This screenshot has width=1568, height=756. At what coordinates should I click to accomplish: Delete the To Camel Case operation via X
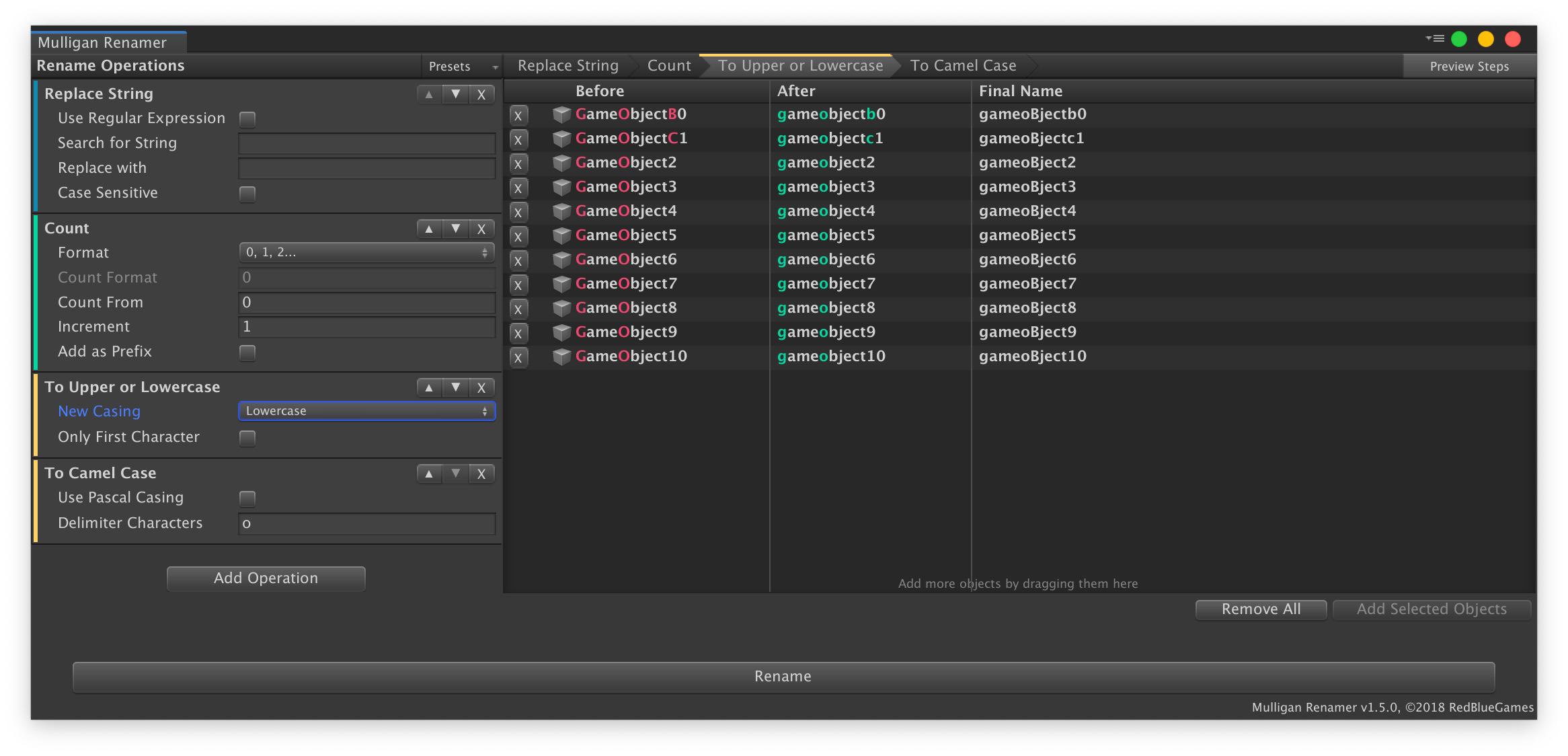pyautogui.click(x=481, y=474)
